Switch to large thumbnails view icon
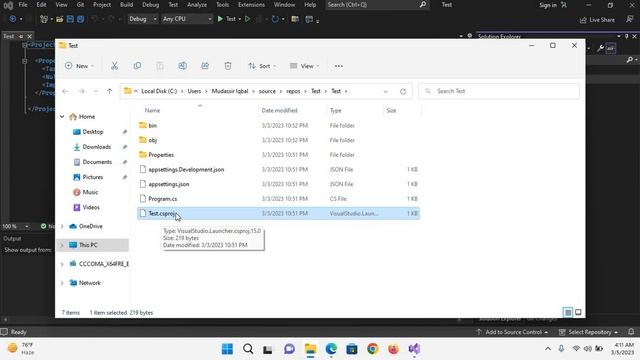Viewport: 640px width, 360px height. pos(578,312)
